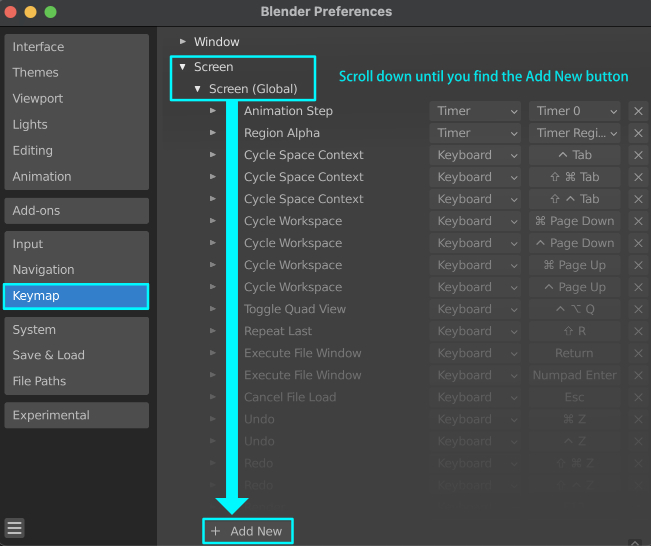651x546 pixels.
Task: Remove the Cancel File Load entry
Action: pyautogui.click(x=638, y=397)
